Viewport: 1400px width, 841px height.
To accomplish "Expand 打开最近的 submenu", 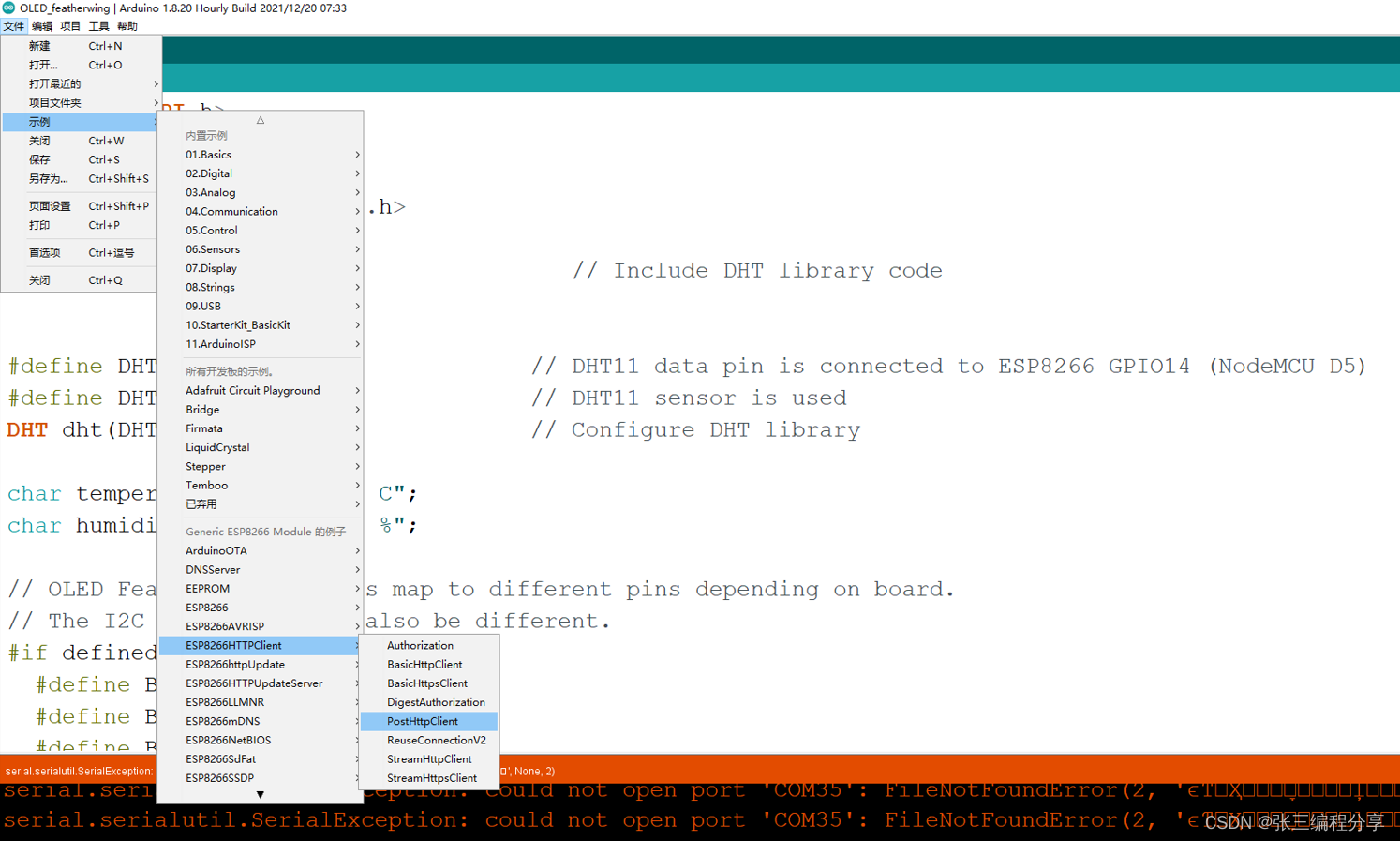I will click(x=82, y=83).
